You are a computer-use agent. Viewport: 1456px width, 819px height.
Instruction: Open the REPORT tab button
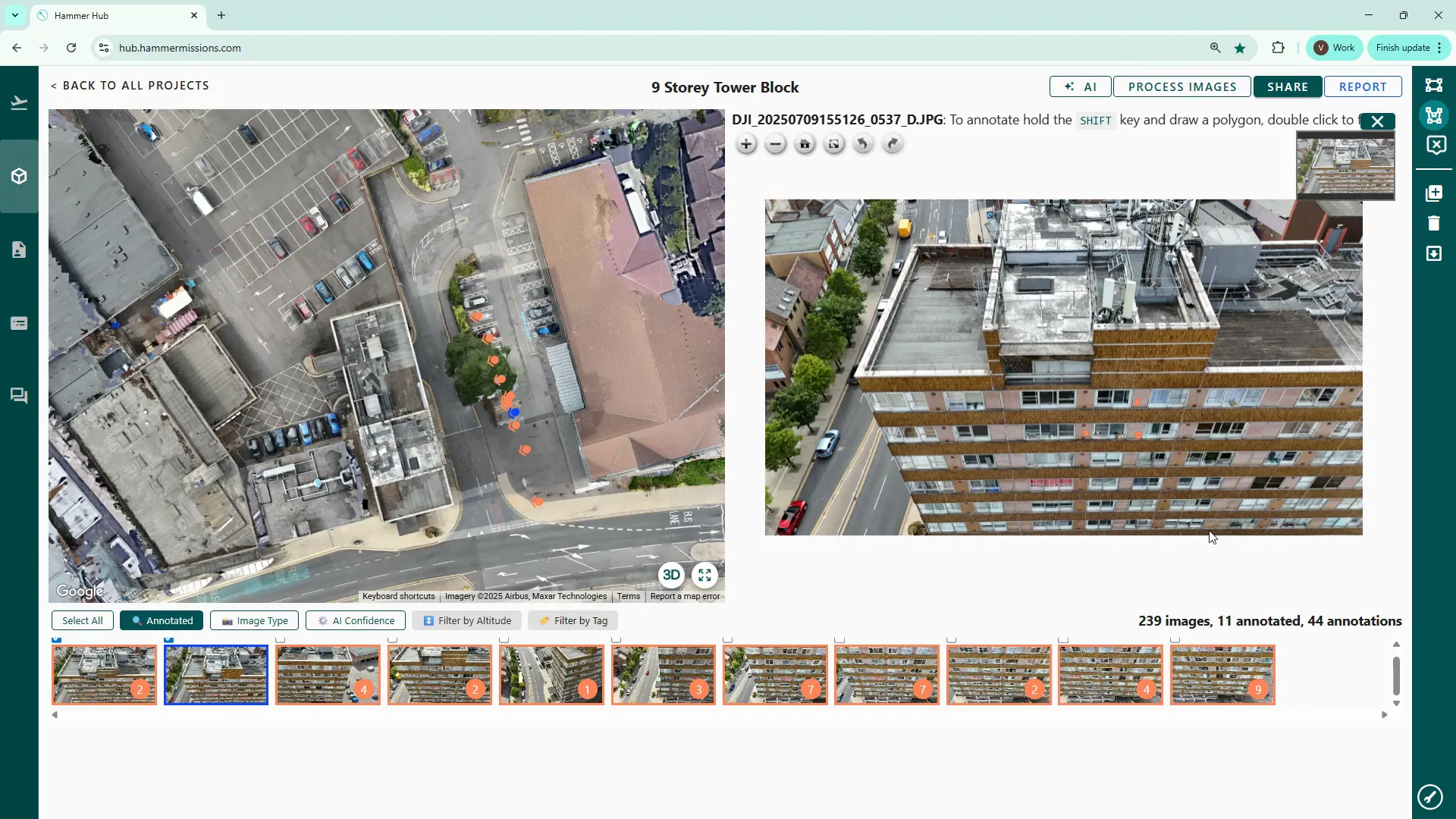[1362, 86]
